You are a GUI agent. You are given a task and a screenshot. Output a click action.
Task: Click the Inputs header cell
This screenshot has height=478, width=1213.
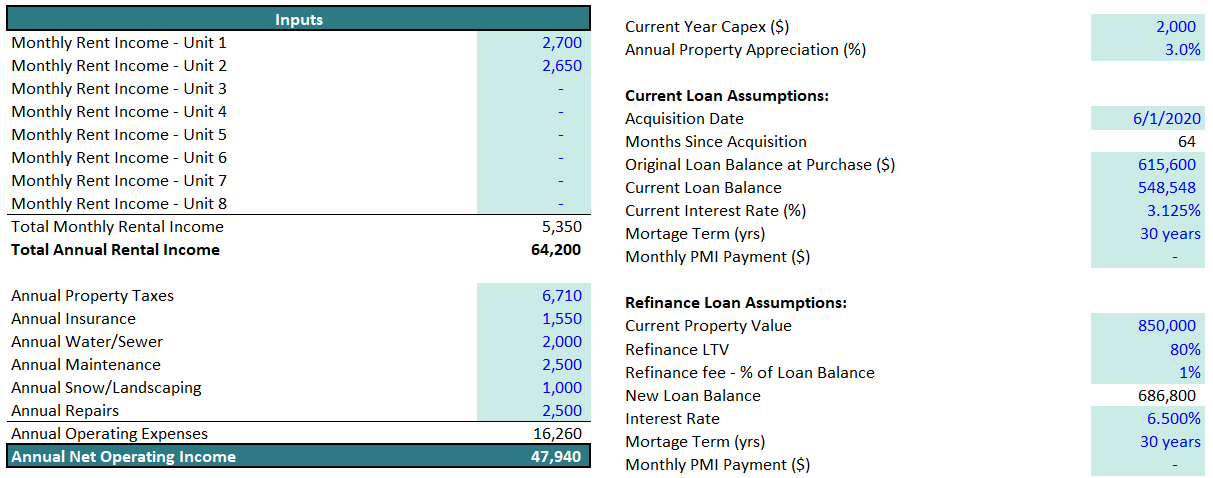click(x=299, y=20)
